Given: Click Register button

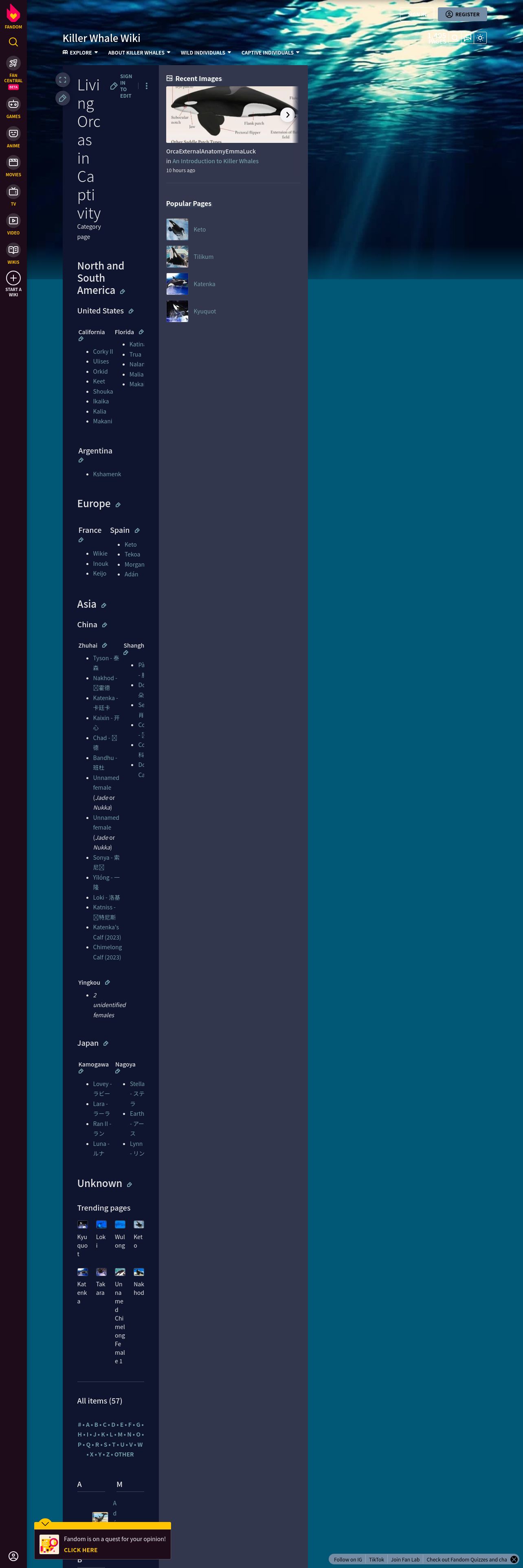Looking at the screenshot, I should point(462,15).
